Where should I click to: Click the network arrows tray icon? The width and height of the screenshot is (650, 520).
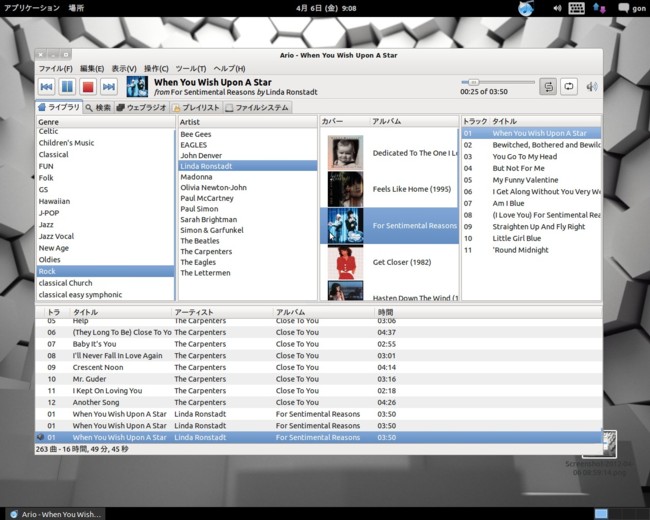tap(599, 8)
